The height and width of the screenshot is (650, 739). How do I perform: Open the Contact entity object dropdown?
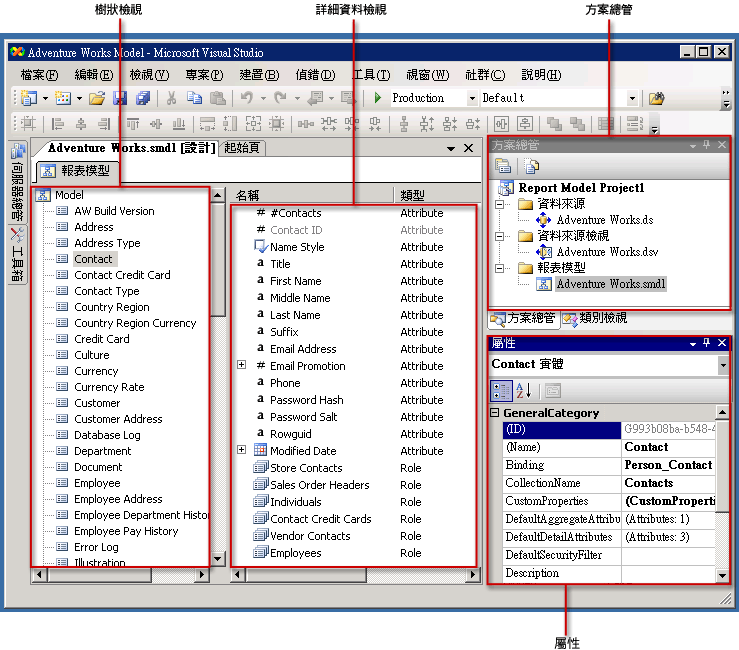[x=723, y=365]
